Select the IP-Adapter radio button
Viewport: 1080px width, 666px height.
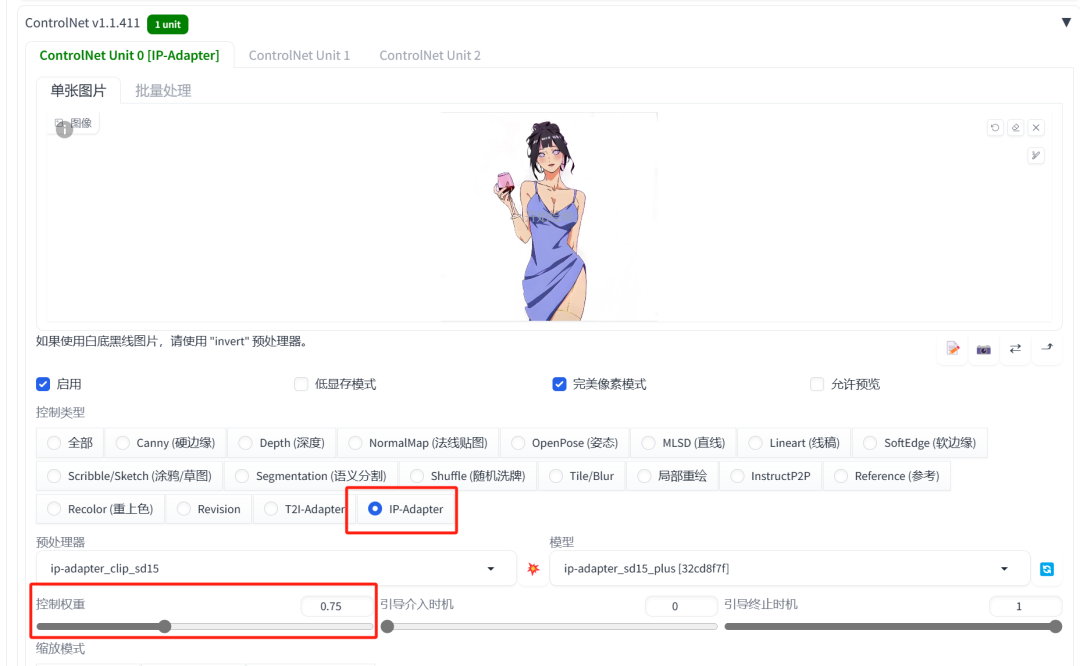click(375, 509)
